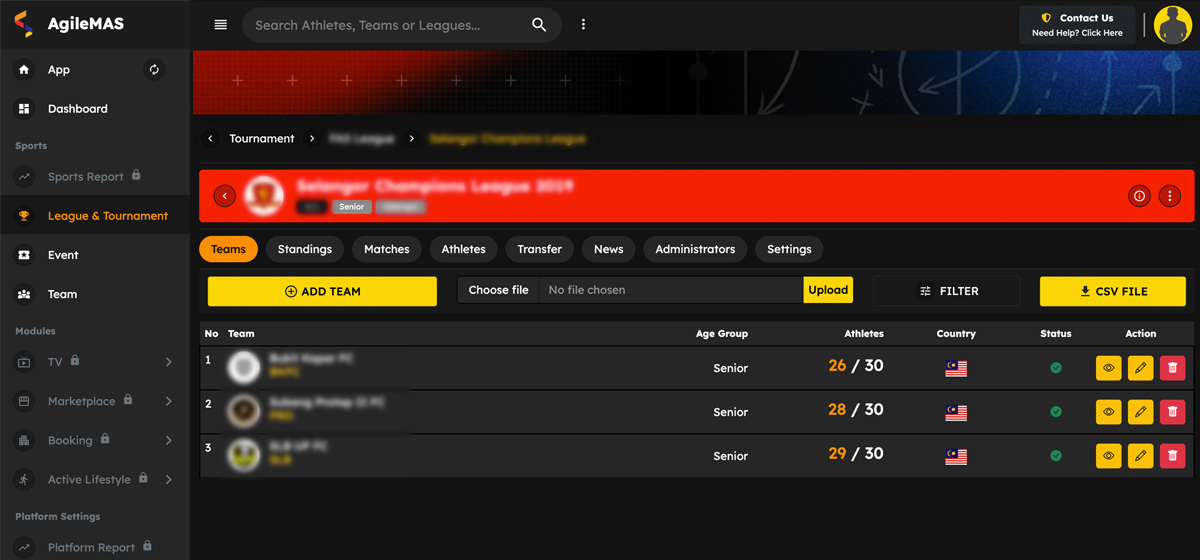Click the search magnifier icon
Viewport: 1200px width, 560px height.
(x=539, y=25)
